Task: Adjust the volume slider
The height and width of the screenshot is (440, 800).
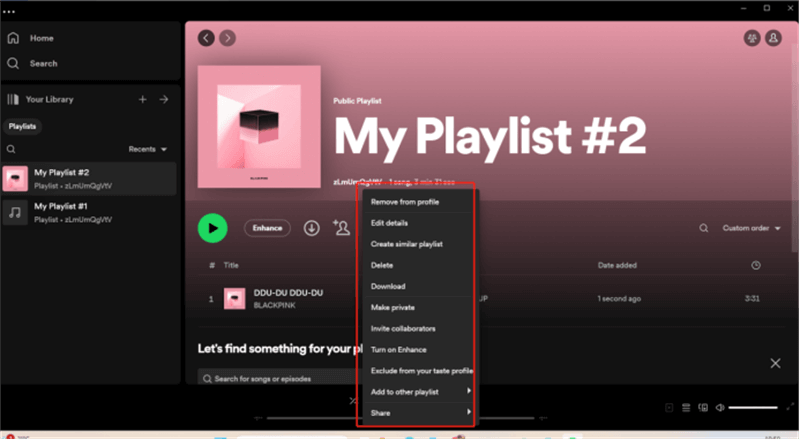Action: [753, 408]
